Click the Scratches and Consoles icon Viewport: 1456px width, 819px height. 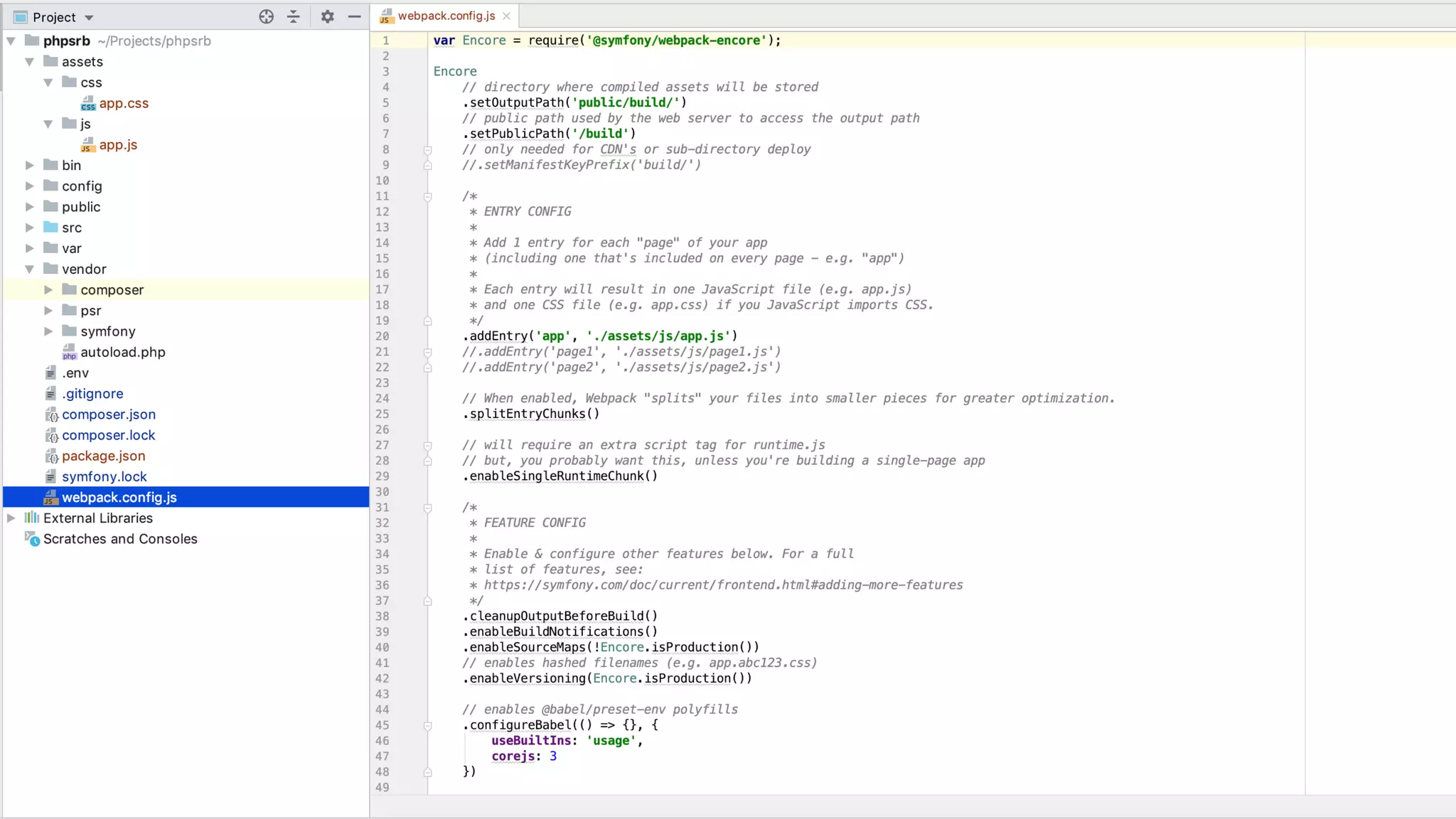32,539
